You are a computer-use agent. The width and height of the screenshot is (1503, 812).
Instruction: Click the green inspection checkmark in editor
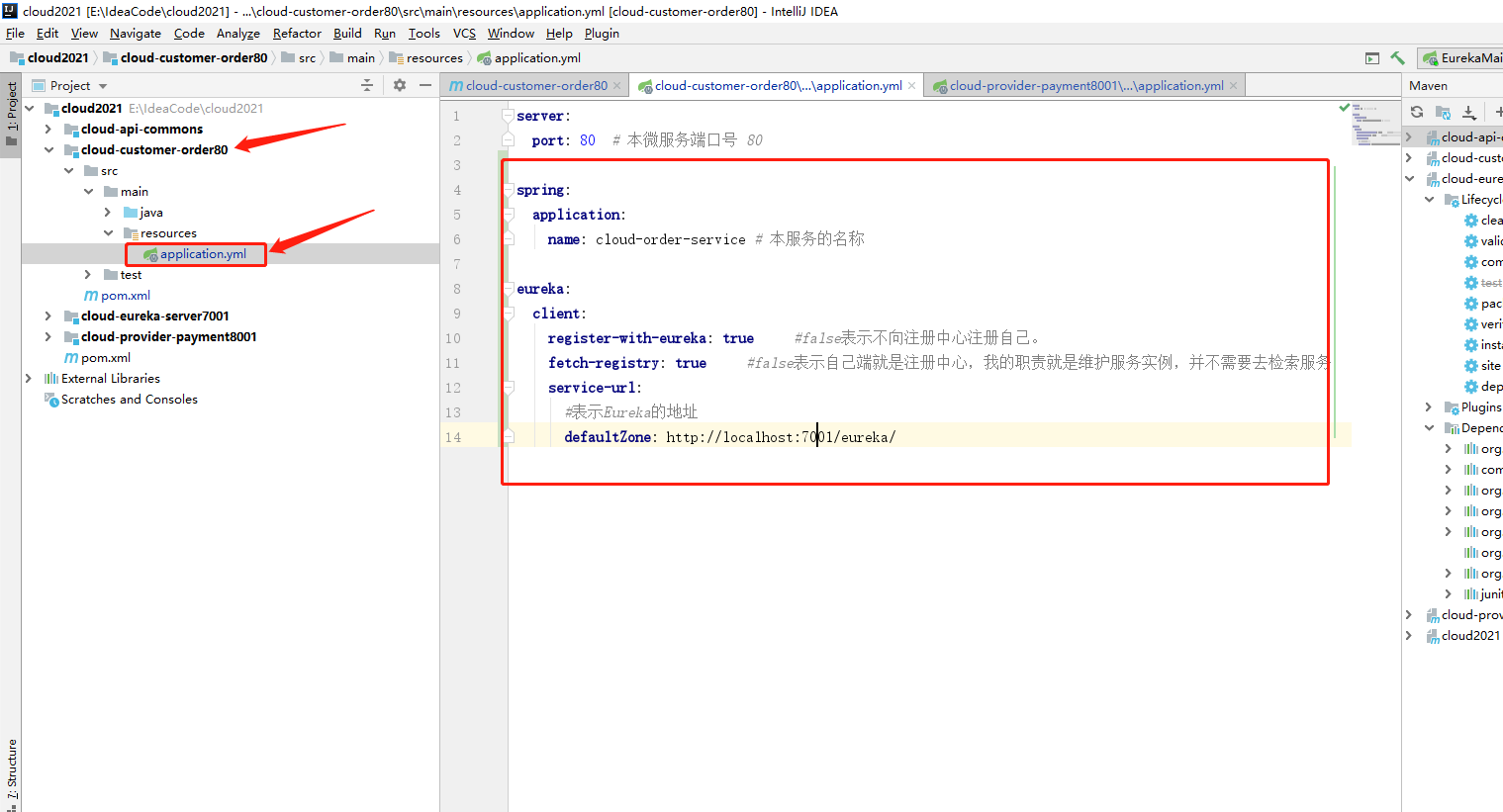pyautogui.click(x=1344, y=107)
